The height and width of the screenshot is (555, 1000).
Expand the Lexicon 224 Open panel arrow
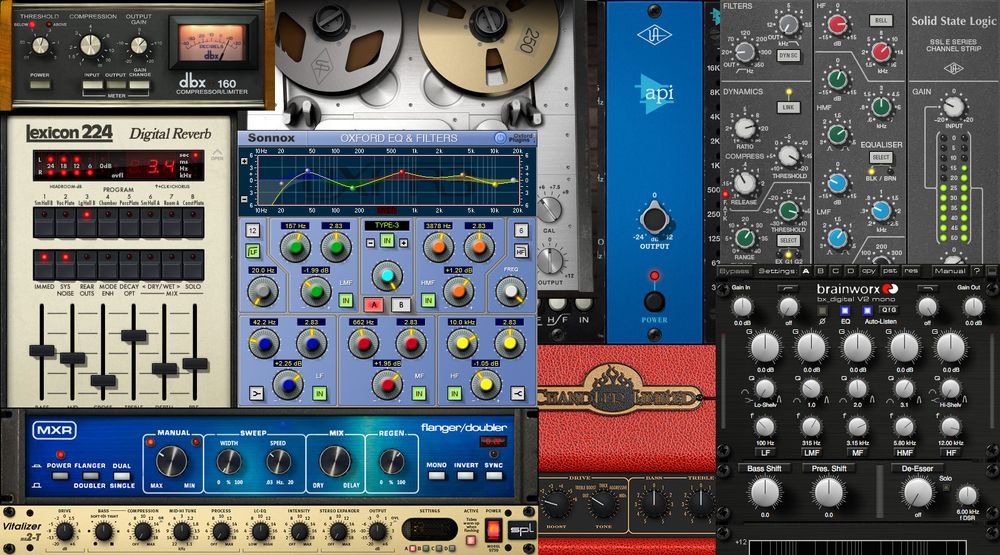coord(217,154)
